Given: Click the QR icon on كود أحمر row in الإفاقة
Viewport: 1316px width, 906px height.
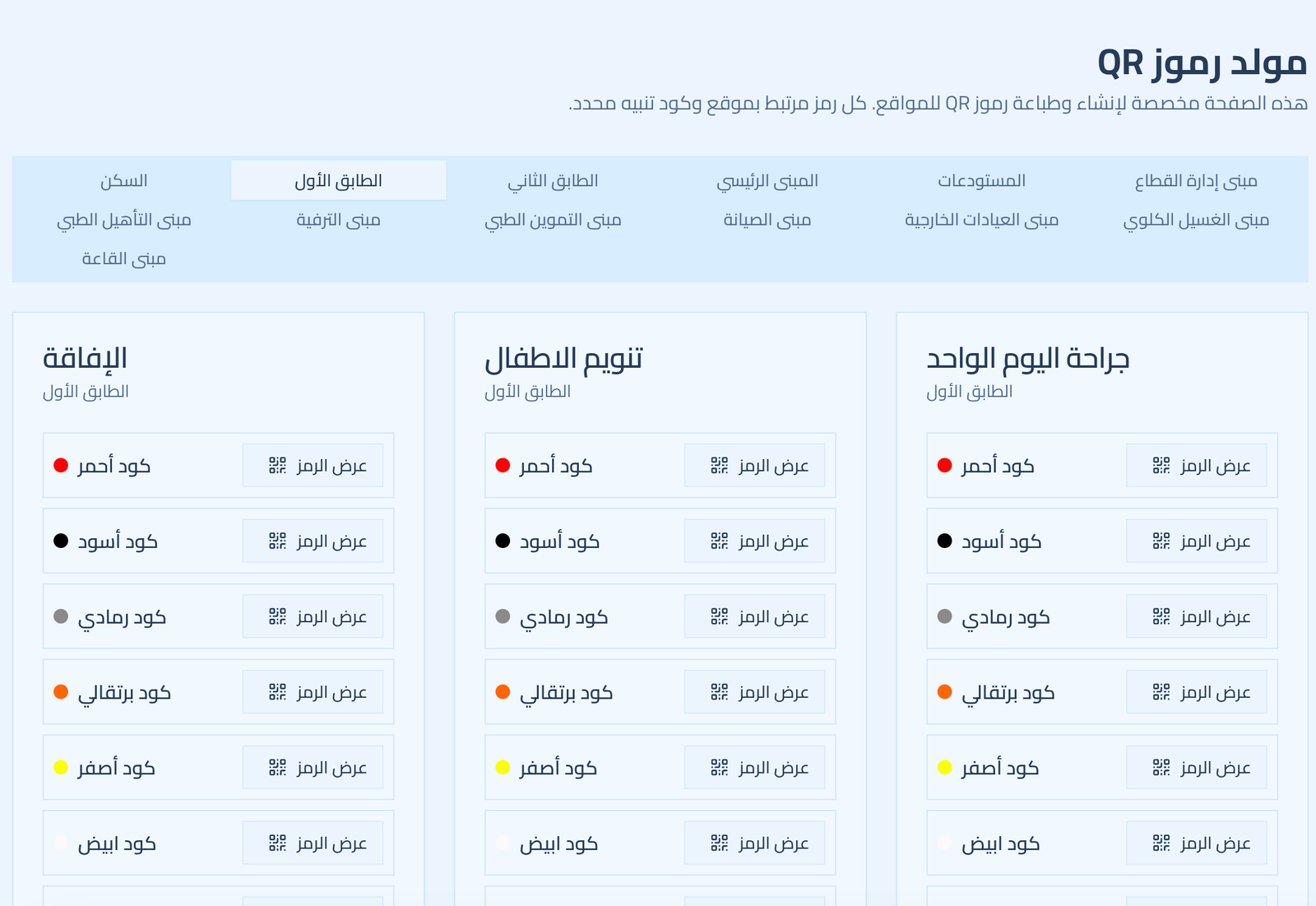Looking at the screenshot, I should (277, 465).
